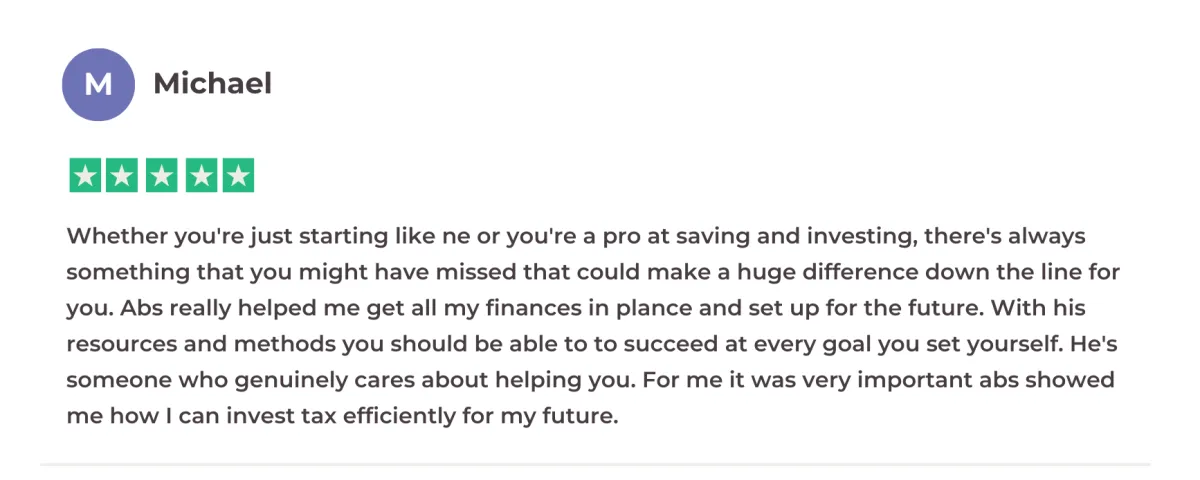Click the letter M inside the avatar
The height and width of the screenshot is (480, 1200).
[x=98, y=84]
